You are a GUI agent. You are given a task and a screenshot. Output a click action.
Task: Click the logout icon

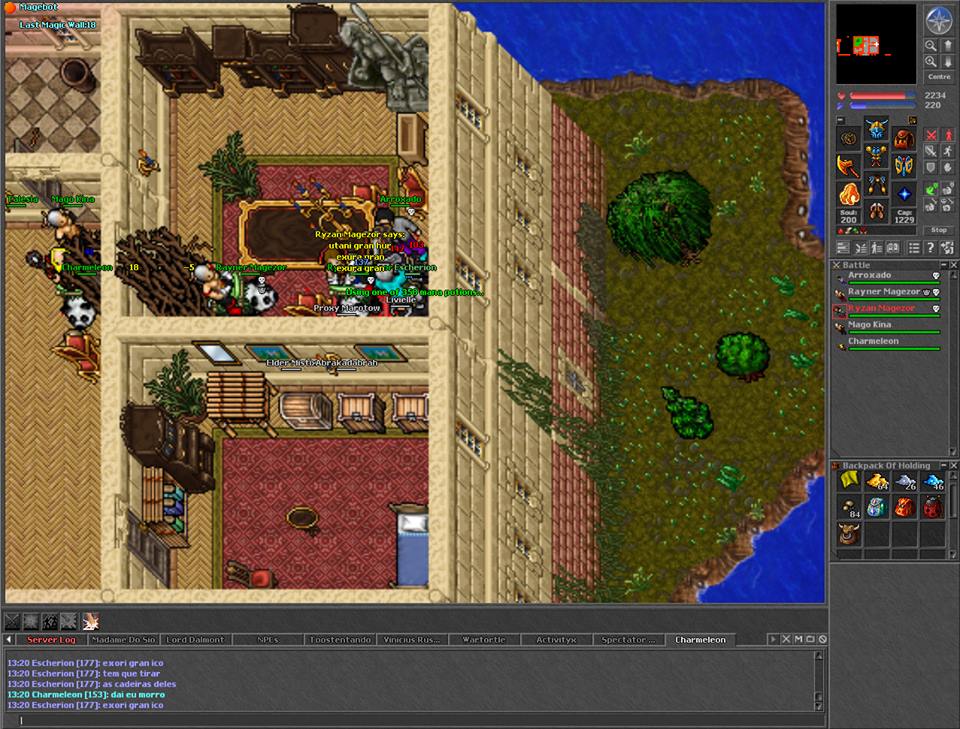[x=948, y=247]
